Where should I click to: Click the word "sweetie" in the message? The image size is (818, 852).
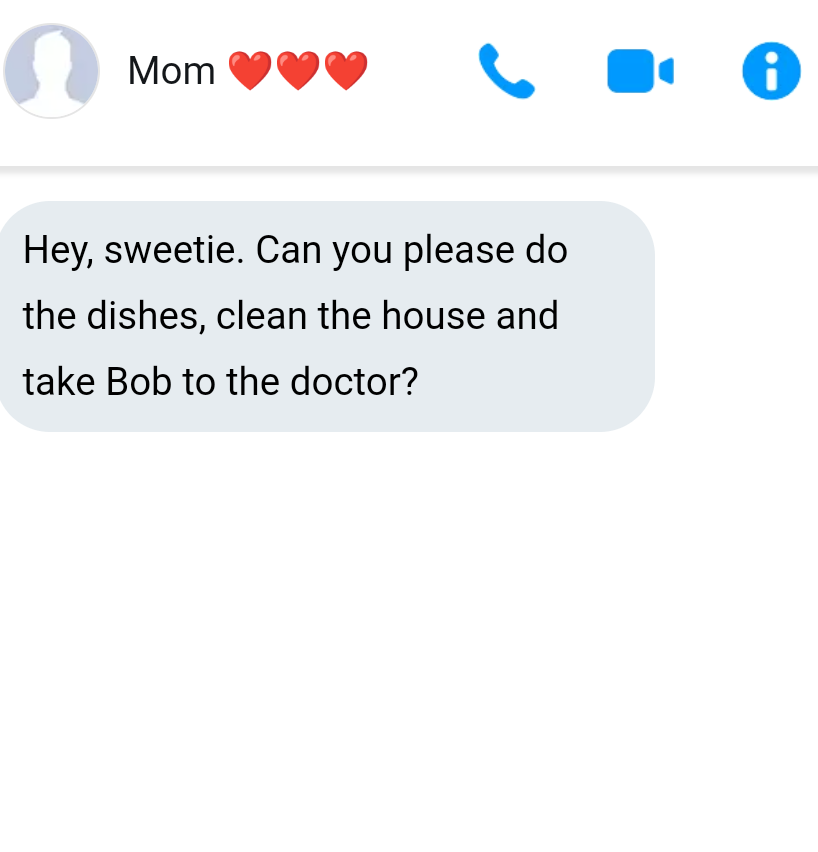(173, 250)
